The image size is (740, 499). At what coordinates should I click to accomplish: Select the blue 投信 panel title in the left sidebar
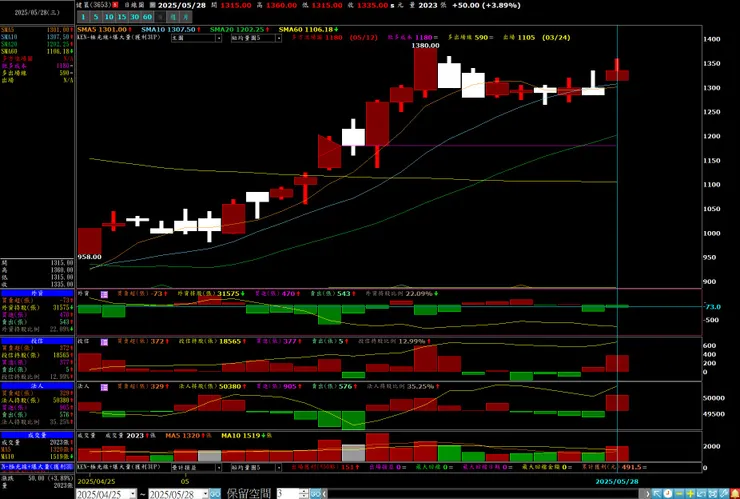37,340
